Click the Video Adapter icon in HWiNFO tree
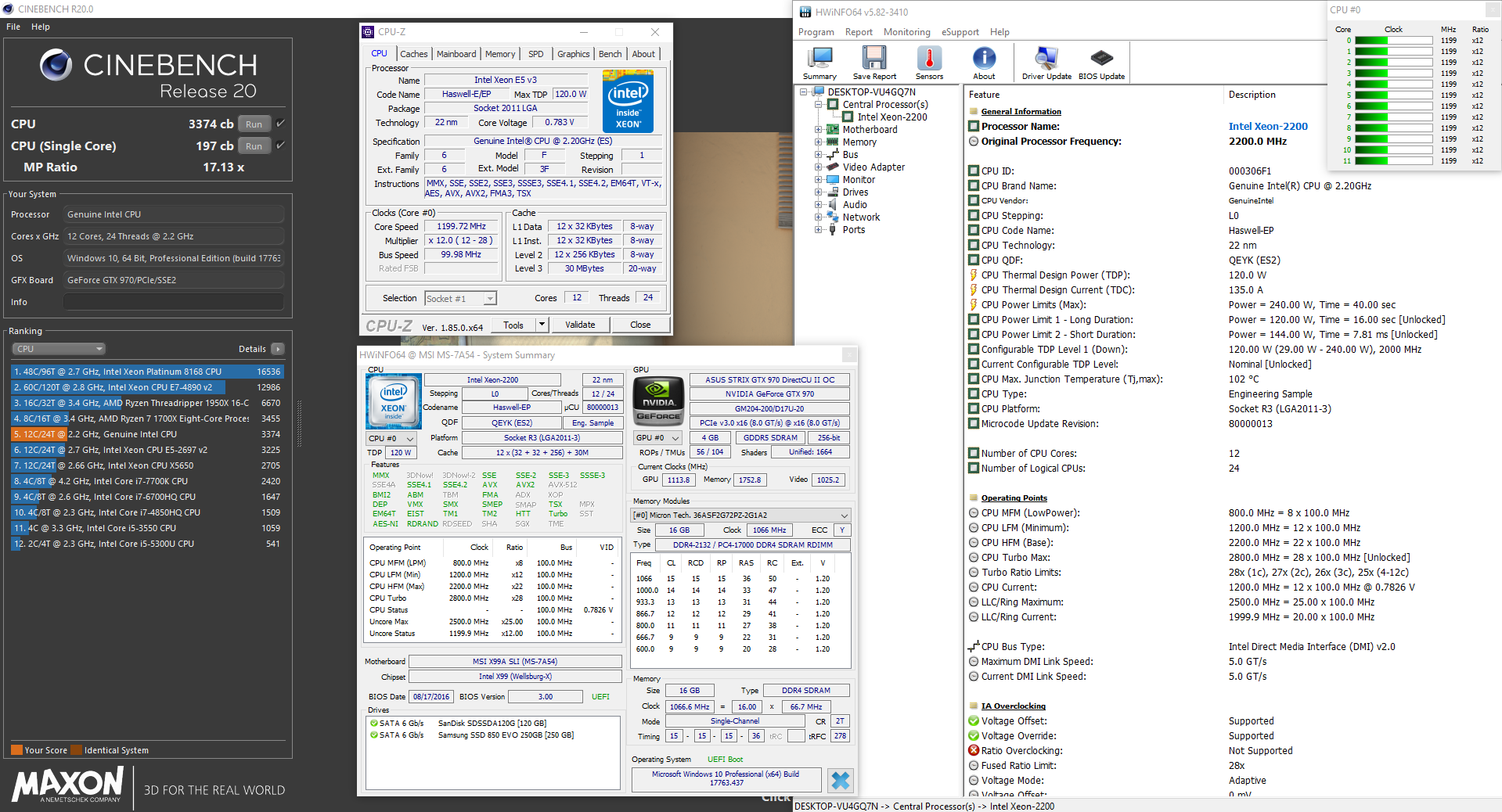The height and width of the screenshot is (812, 1502). (x=833, y=167)
